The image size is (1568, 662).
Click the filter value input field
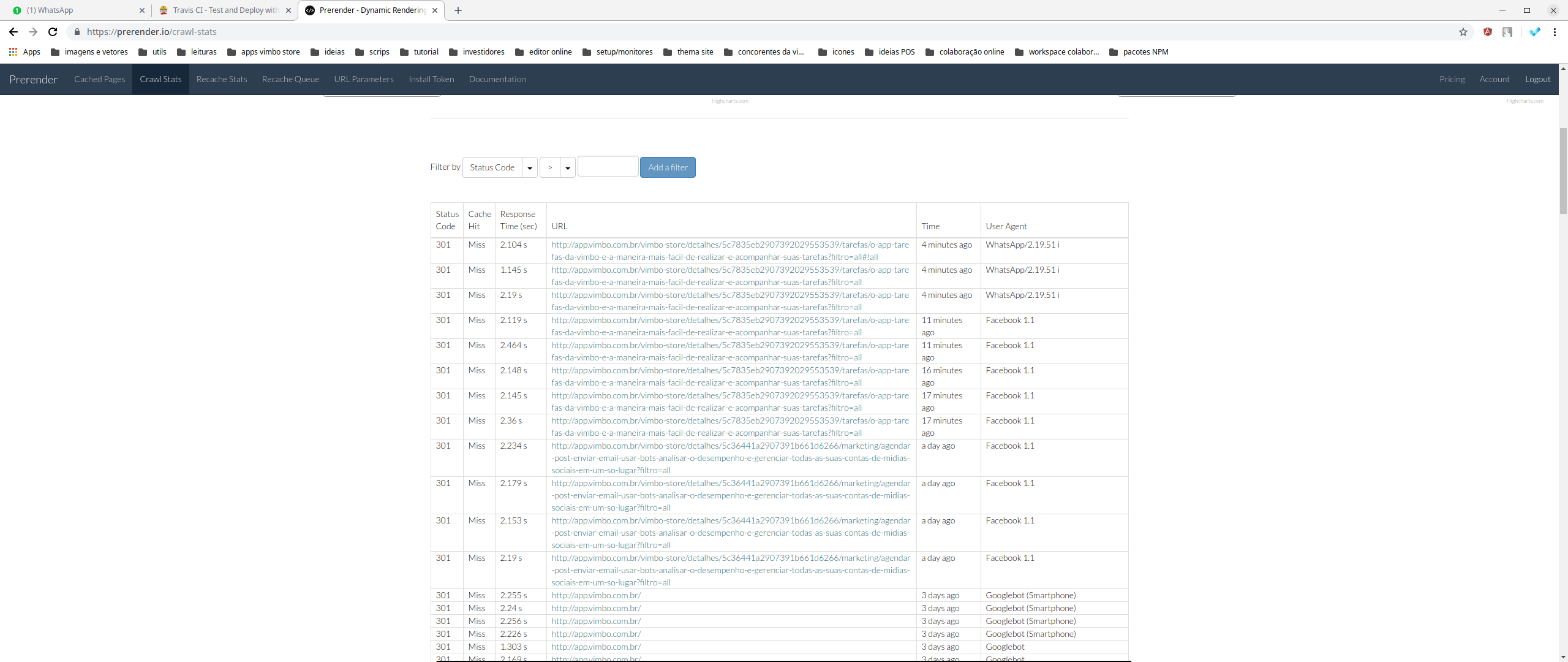607,166
